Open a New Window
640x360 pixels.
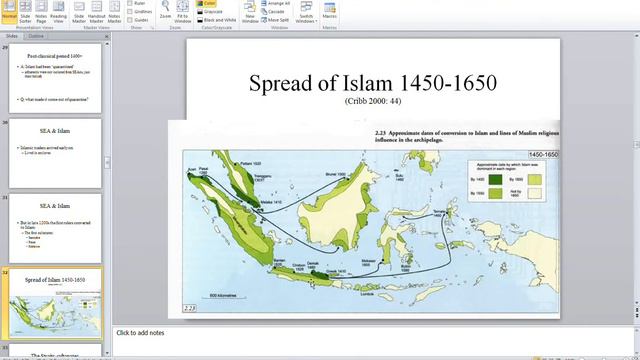pyautogui.click(x=250, y=11)
